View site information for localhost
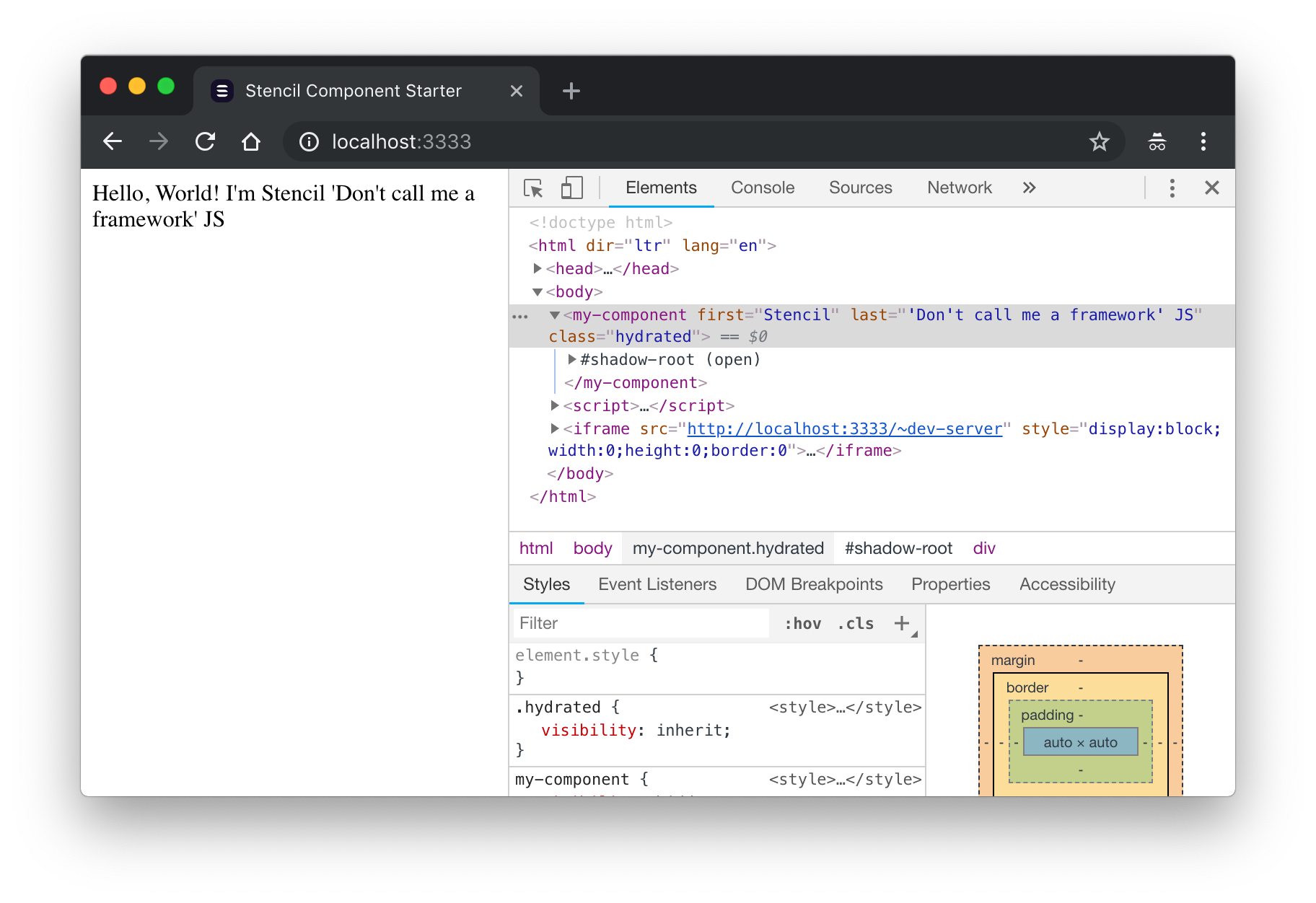The image size is (1316, 903). tap(309, 141)
